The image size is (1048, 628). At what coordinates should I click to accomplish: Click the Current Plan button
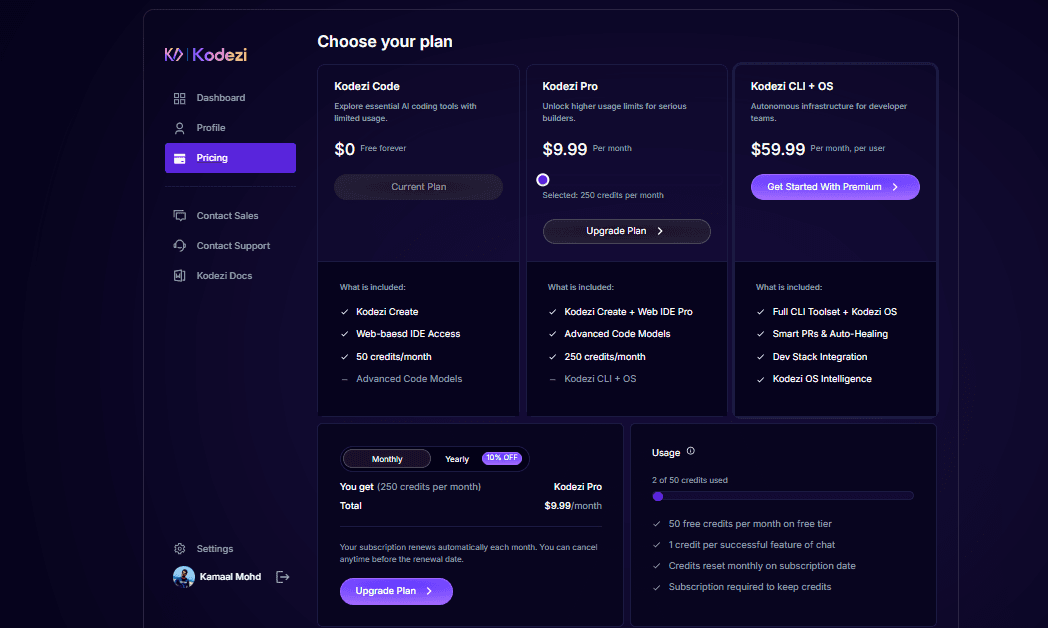418,186
